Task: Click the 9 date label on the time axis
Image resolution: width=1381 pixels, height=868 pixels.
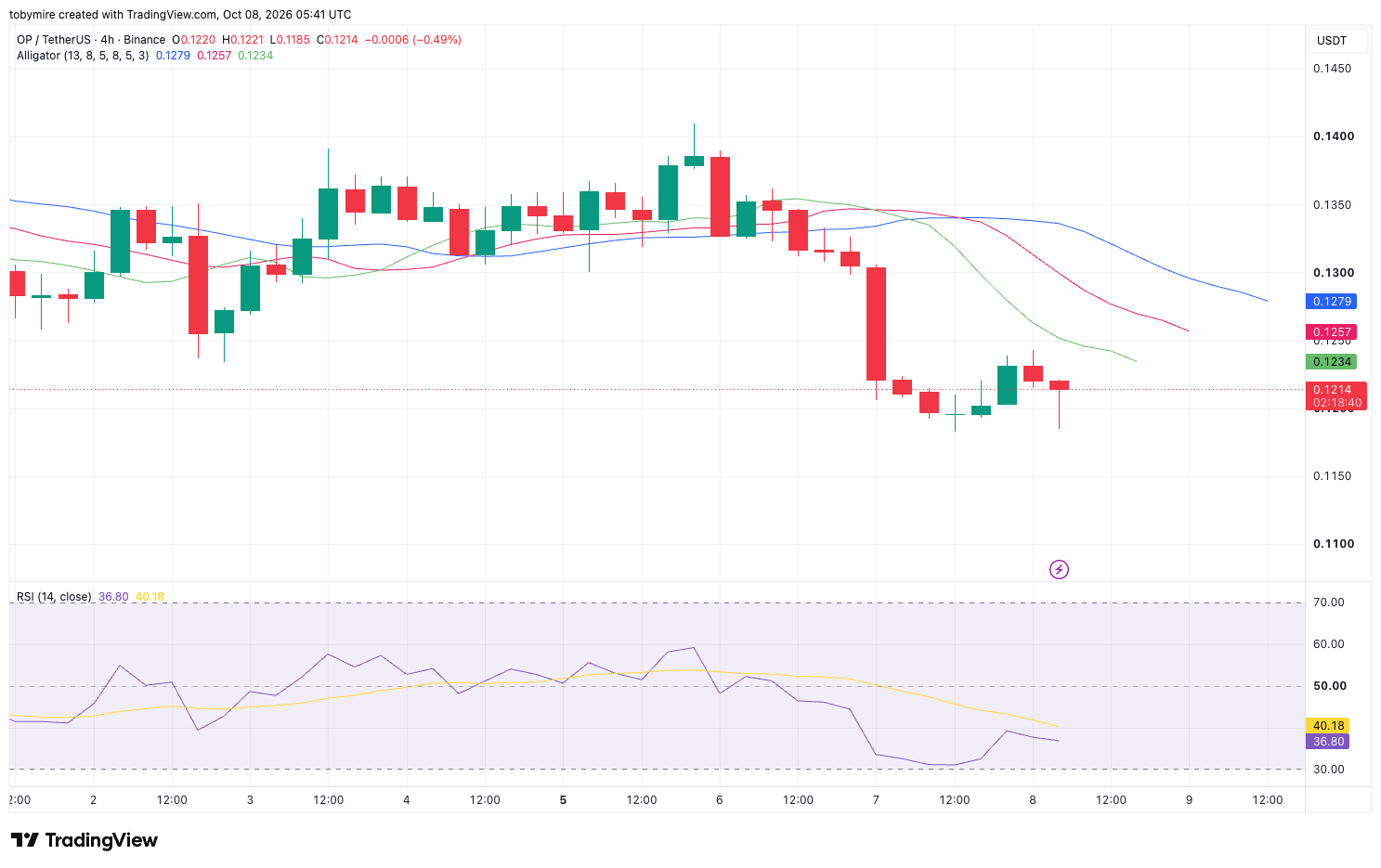Action: coord(1189,800)
